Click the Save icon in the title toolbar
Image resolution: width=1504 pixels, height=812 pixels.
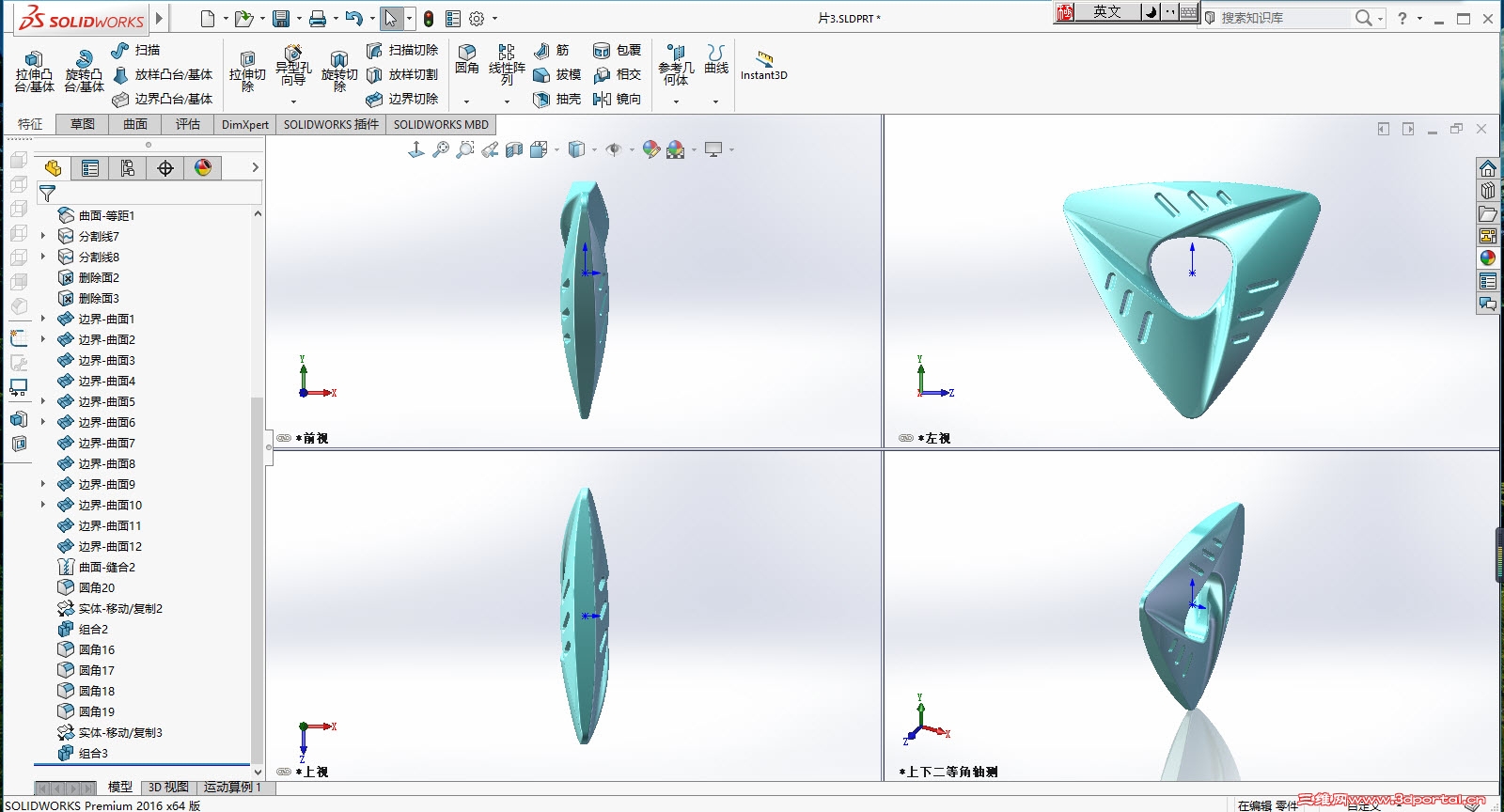click(281, 19)
